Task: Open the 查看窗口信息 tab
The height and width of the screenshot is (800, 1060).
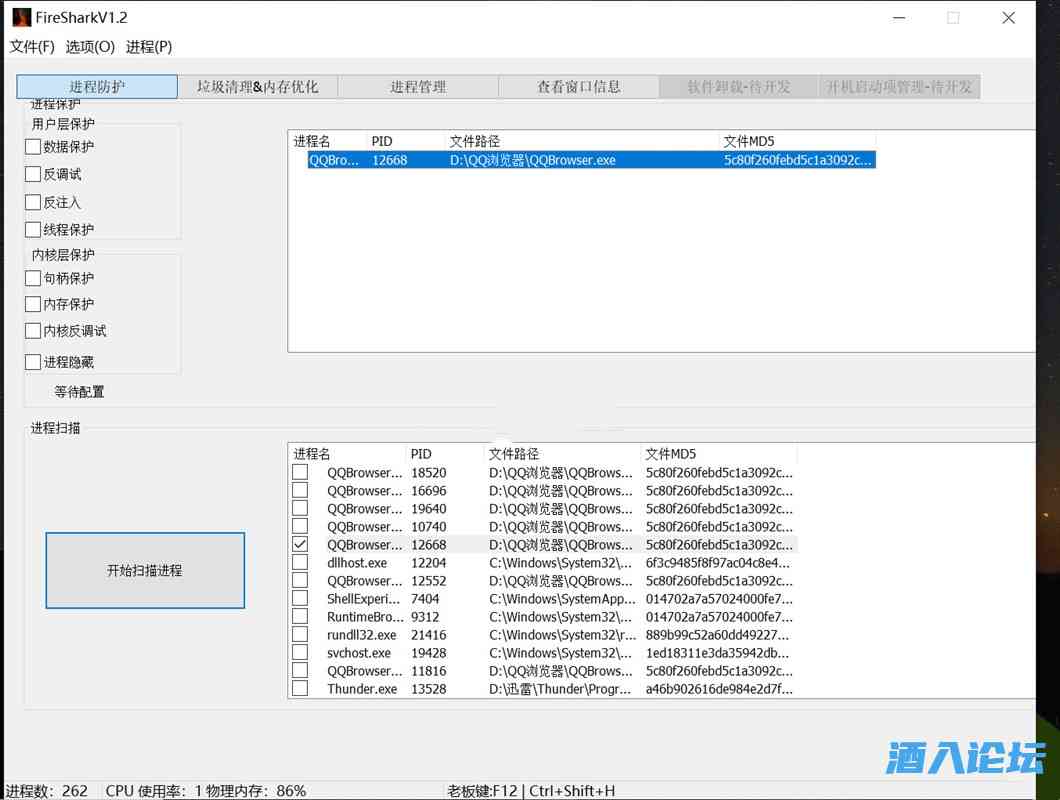Action: [578, 87]
